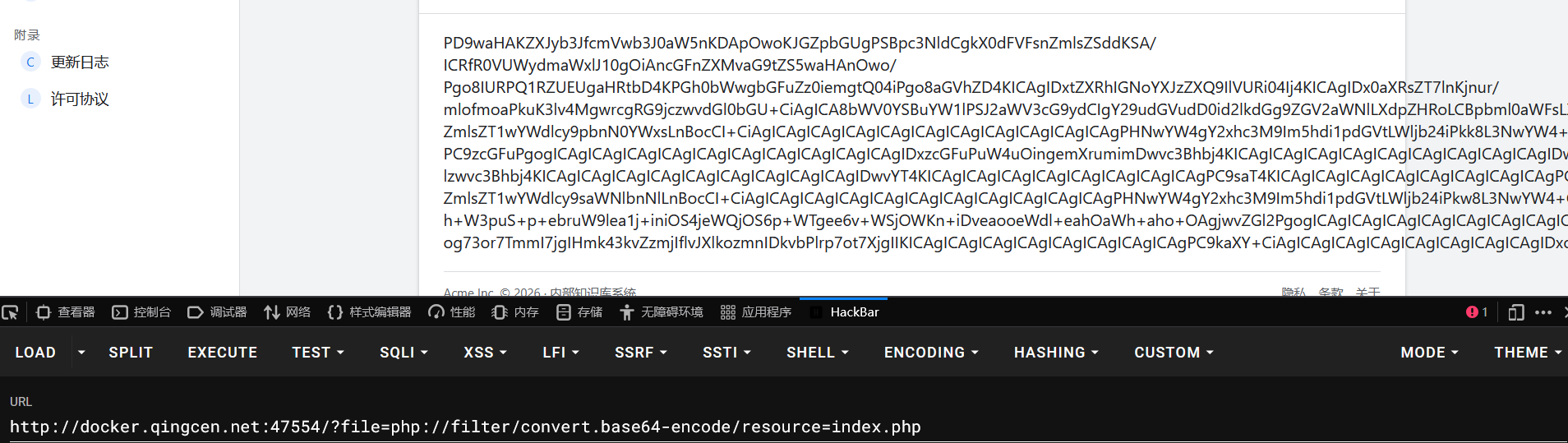This screenshot has height=443, width=1568.
Task: Open the HASHING dropdown menu
Action: point(1056,353)
